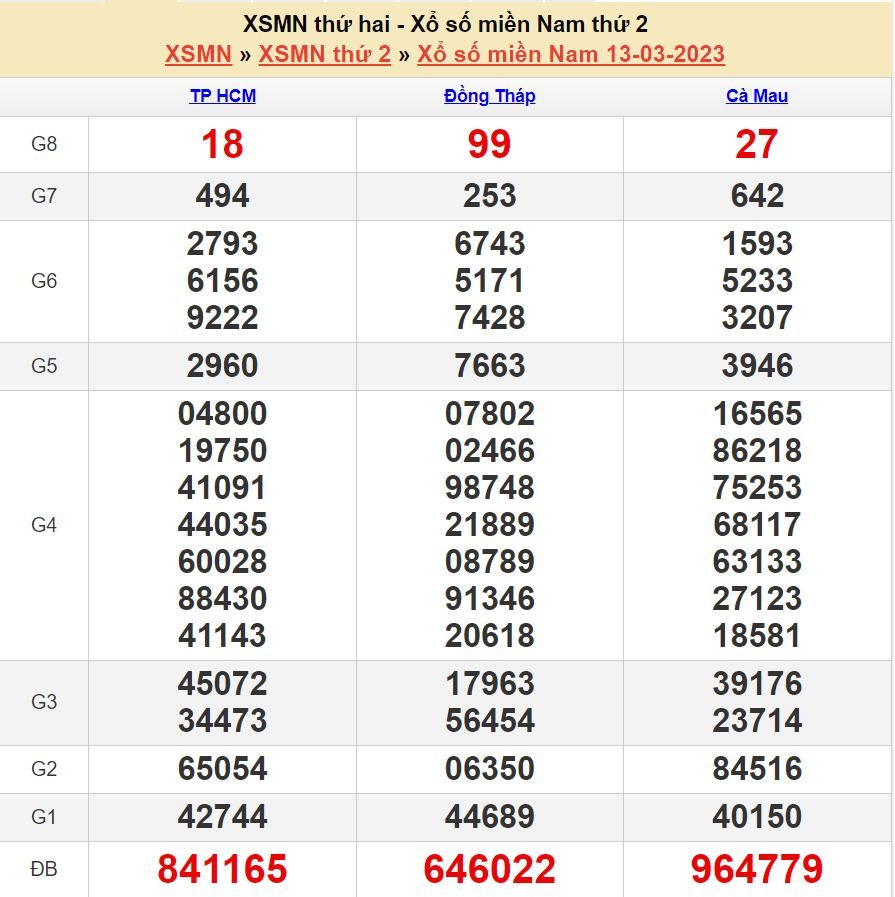This screenshot has height=897, width=895.
Task: Click the G4 number 27123
Action: pyautogui.click(x=757, y=599)
